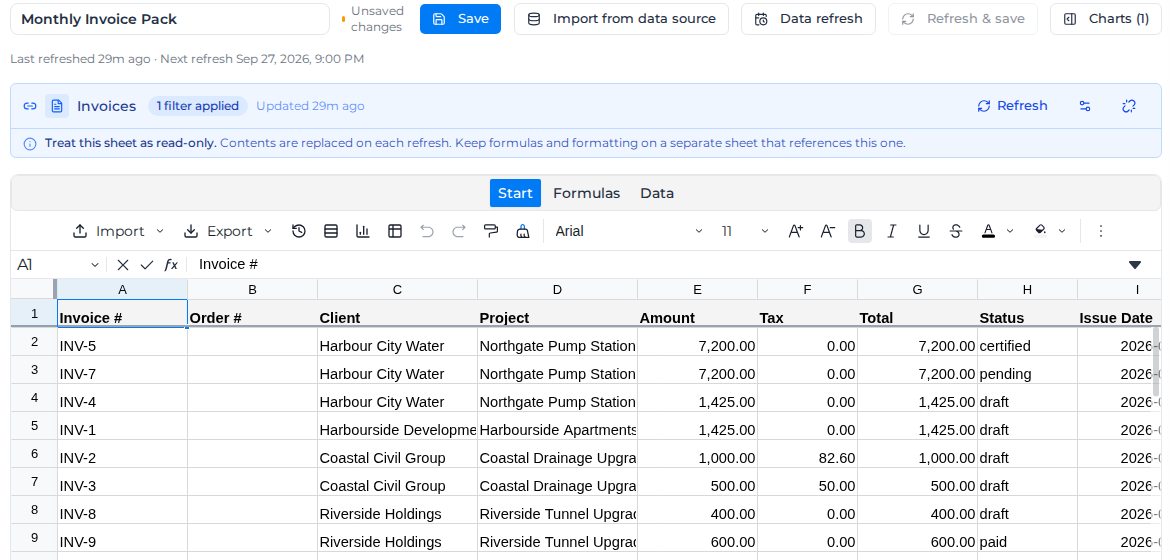Open the version history clock icon

pyautogui.click(x=299, y=231)
